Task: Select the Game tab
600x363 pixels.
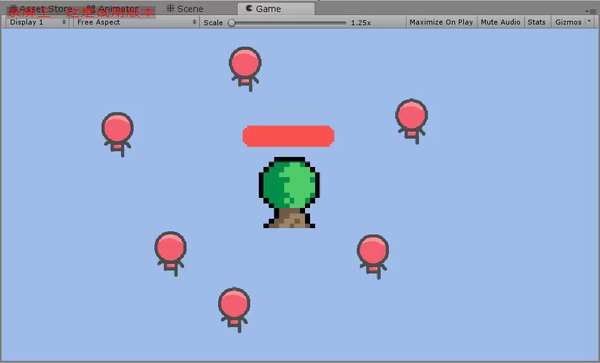Action: pos(276,9)
